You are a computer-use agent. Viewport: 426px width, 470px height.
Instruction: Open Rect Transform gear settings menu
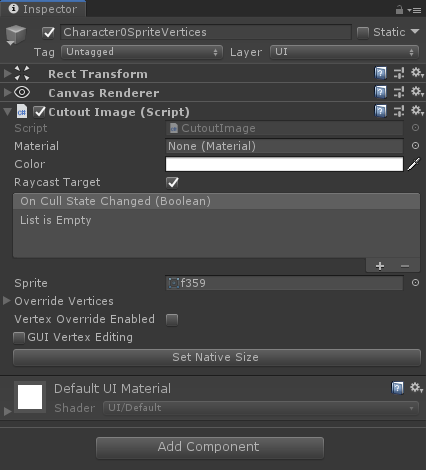coord(417,73)
